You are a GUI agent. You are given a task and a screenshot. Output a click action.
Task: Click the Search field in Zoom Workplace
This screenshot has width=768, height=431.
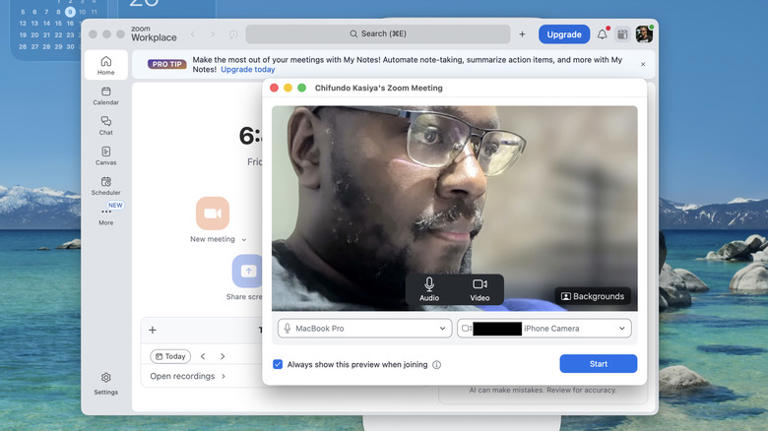[x=378, y=34]
